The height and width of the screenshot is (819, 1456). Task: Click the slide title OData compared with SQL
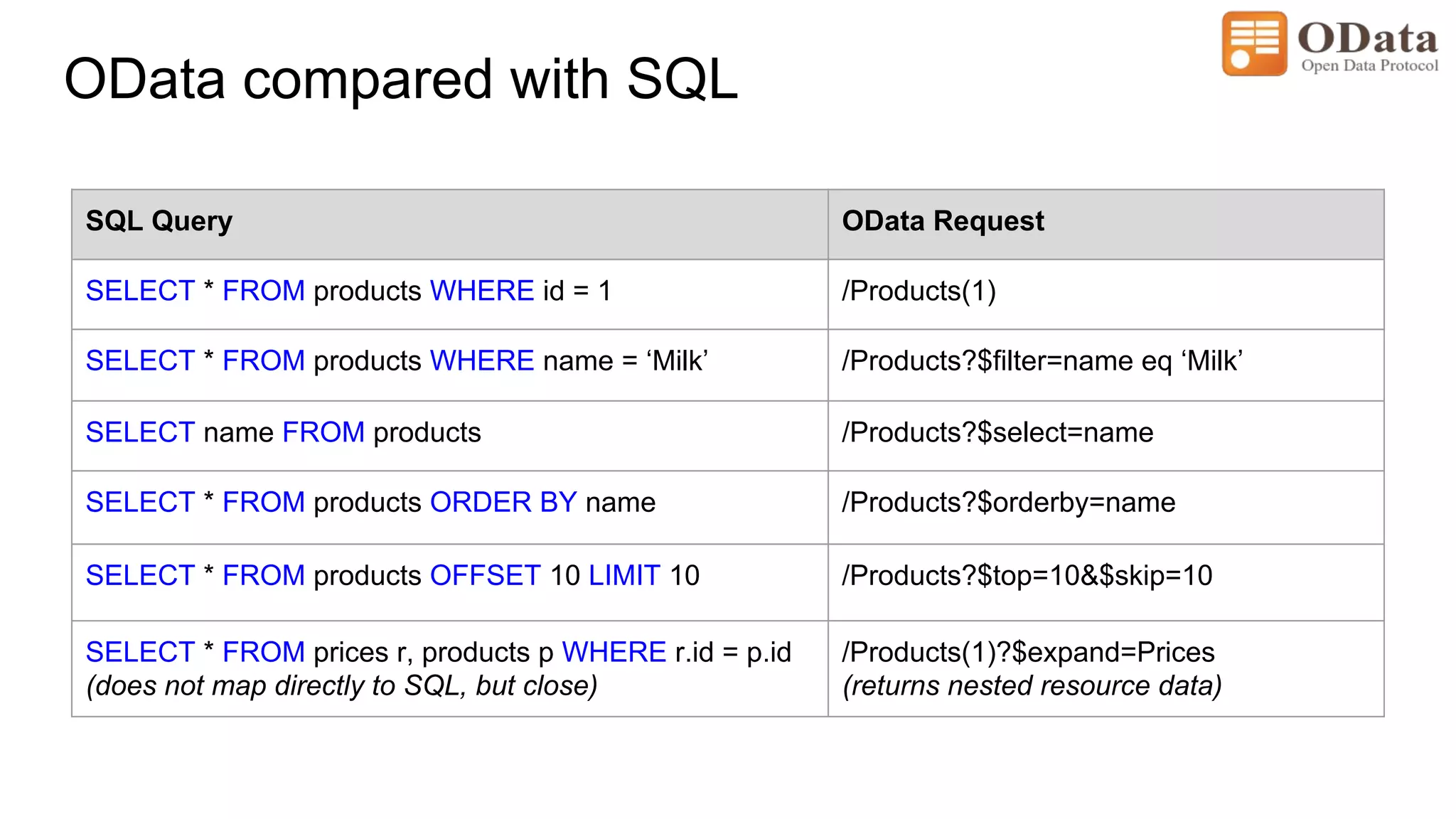pyautogui.click(x=401, y=79)
